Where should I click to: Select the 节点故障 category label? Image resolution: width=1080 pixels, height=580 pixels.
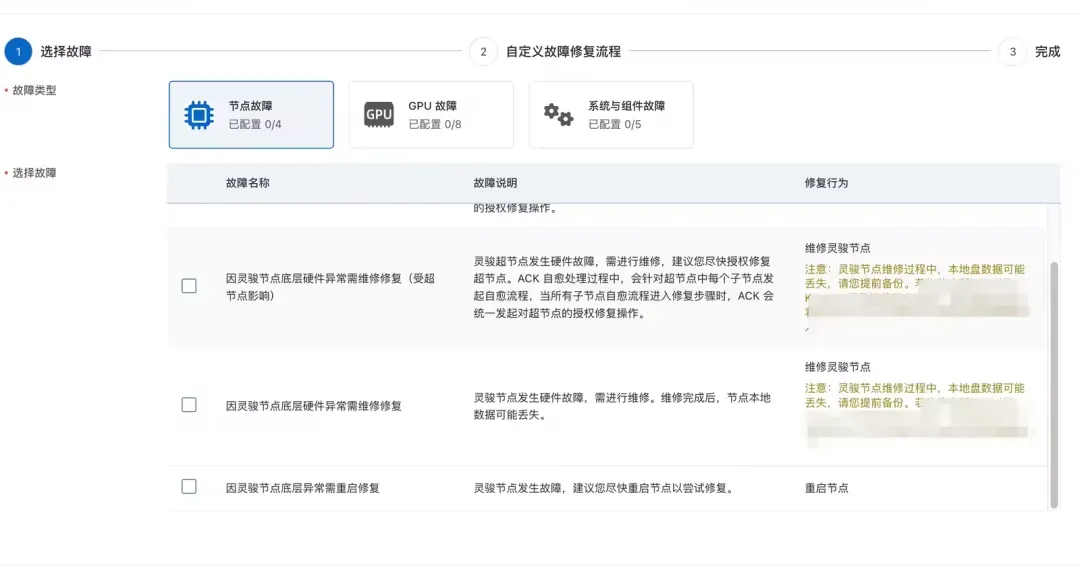[x=251, y=106]
